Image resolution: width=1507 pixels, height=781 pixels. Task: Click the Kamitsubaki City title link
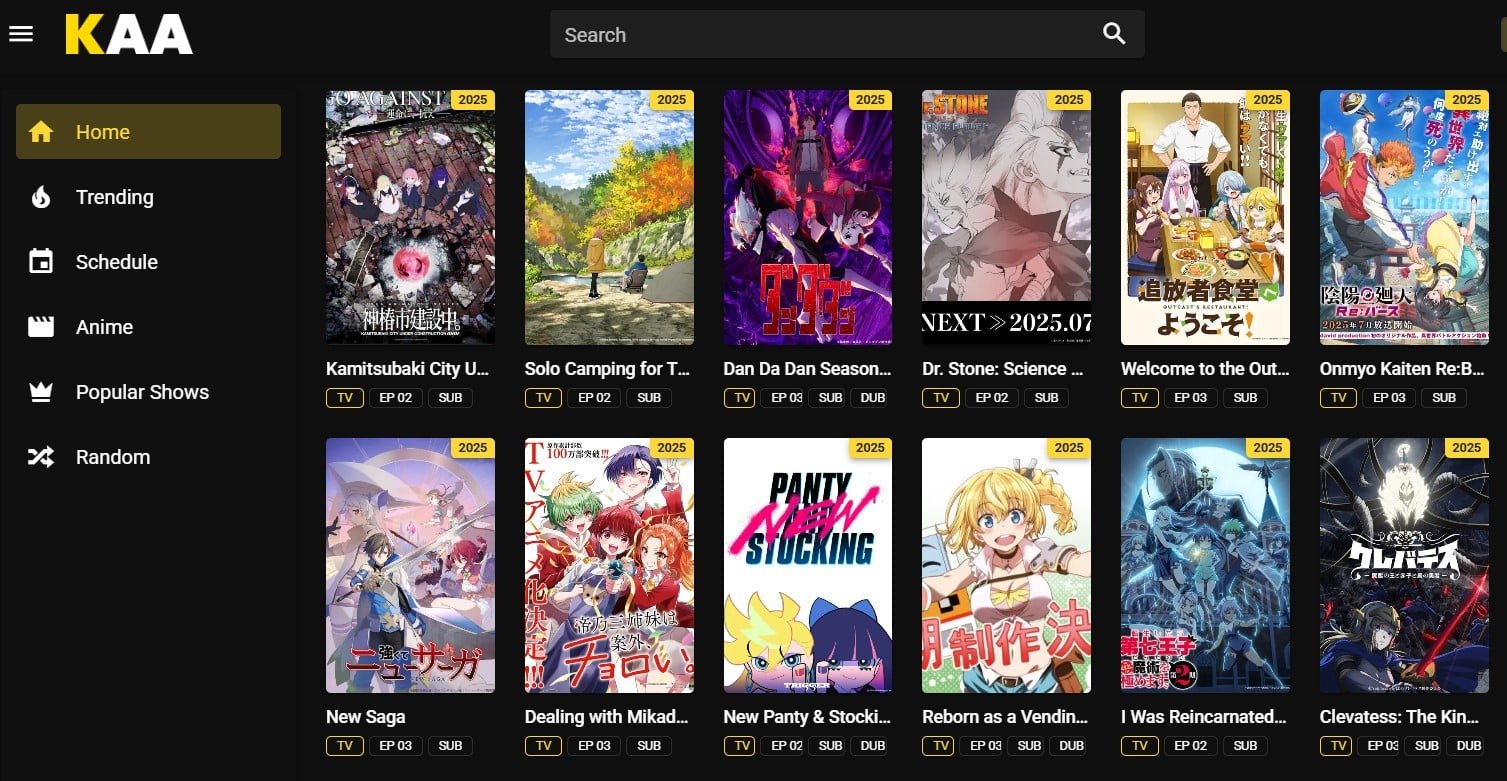(408, 369)
